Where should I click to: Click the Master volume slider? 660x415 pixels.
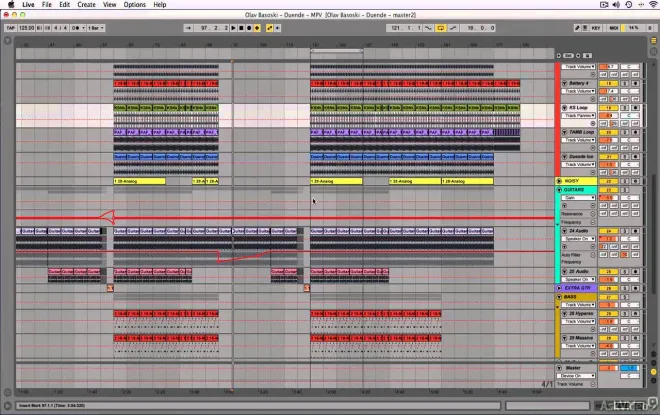pyautogui.click(x=608, y=368)
